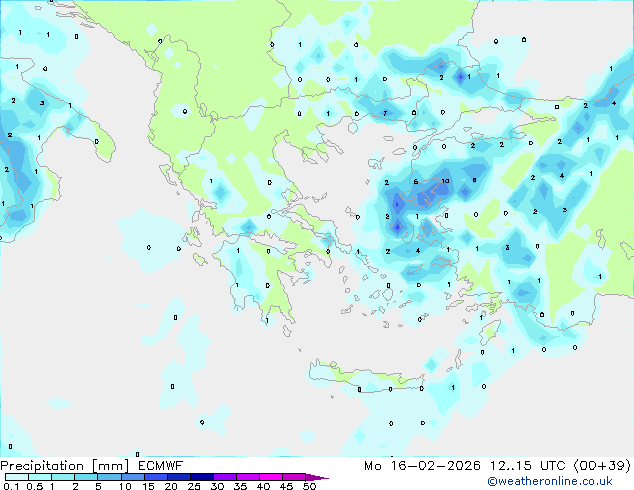Click legend tick label '15'

[x=148, y=486]
